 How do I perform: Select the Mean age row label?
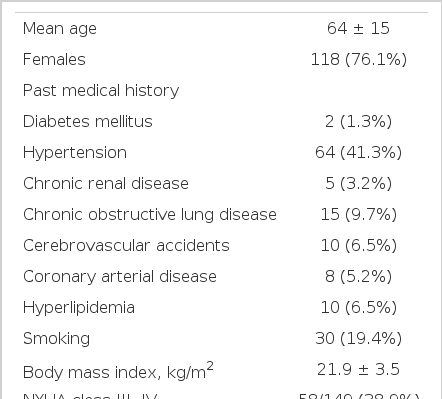[x=60, y=29]
